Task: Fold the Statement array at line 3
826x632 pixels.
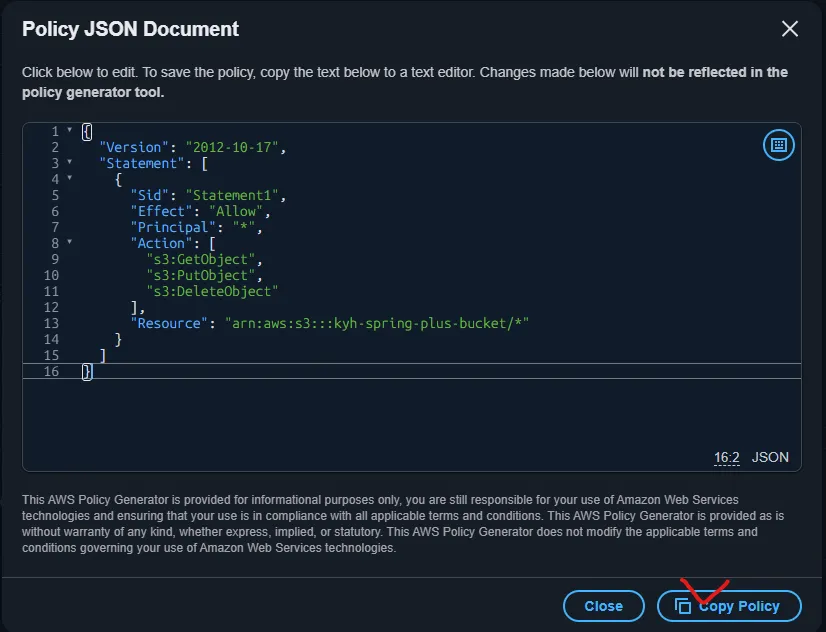Action: (x=69, y=163)
